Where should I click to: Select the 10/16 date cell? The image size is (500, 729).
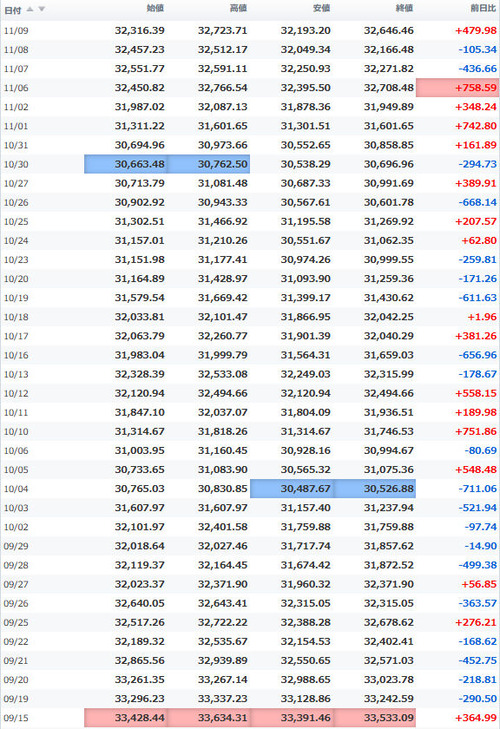[x=16, y=355]
